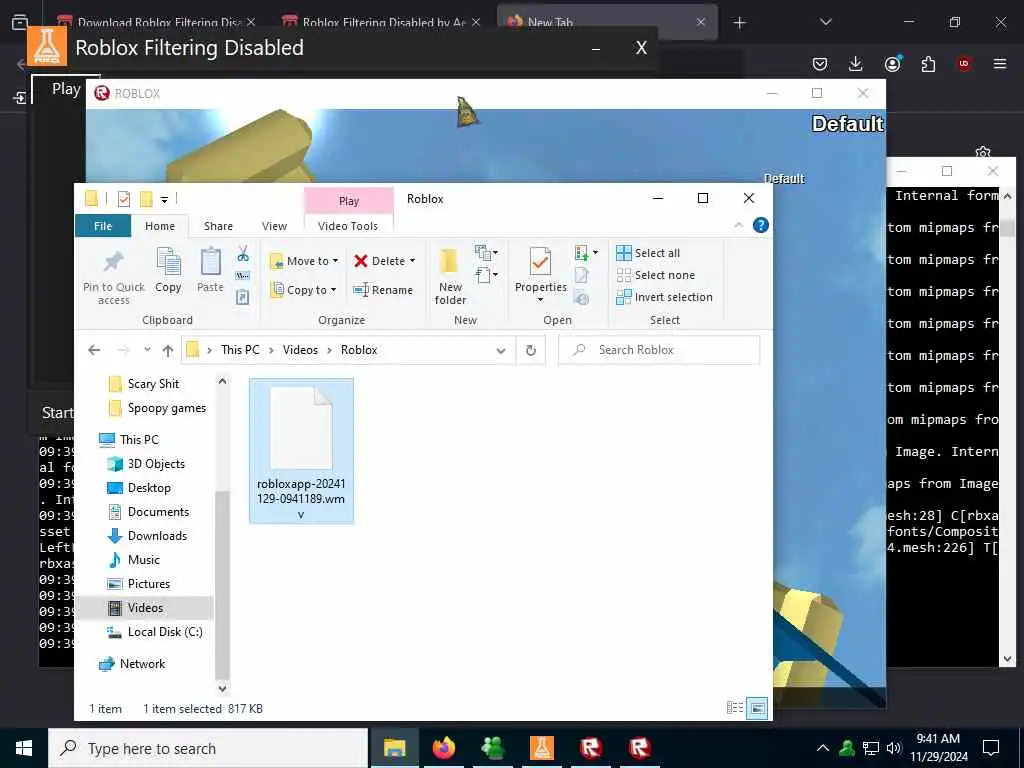This screenshot has width=1024, height=768.
Task: Click the Copy button in Clipboard group
Action: pyautogui.click(x=168, y=270)
